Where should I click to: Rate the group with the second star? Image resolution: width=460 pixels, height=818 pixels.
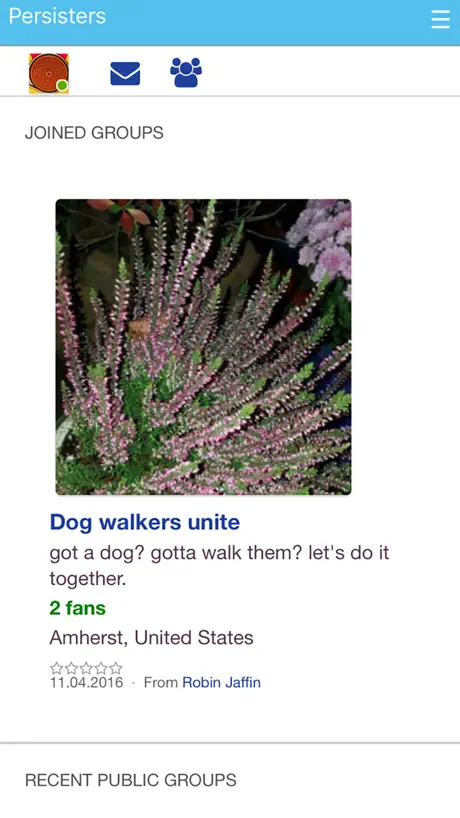tap(71, 668)
